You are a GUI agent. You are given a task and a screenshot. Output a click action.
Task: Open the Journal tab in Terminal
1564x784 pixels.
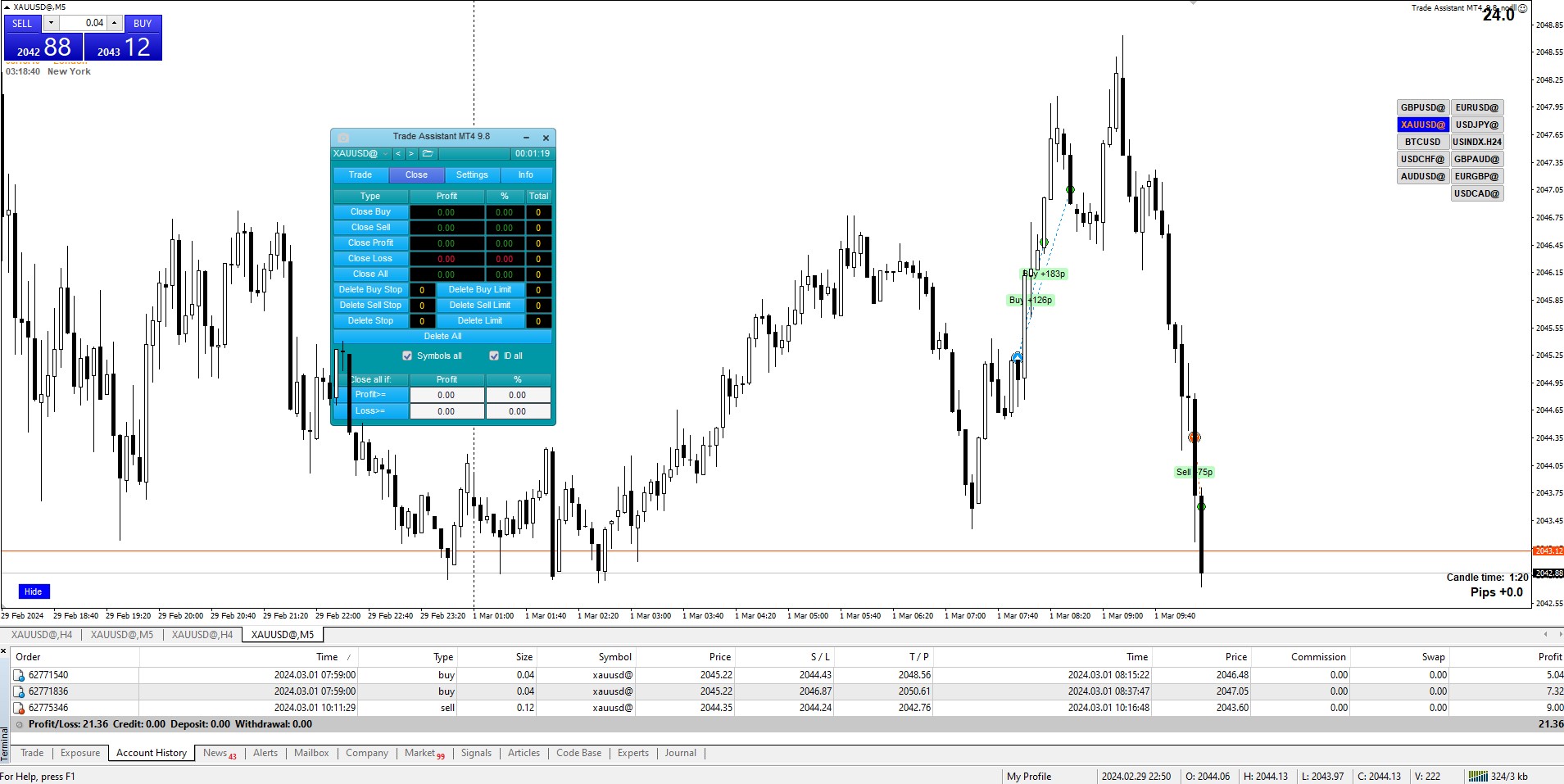pyautogui.click(x=681, y=753)
